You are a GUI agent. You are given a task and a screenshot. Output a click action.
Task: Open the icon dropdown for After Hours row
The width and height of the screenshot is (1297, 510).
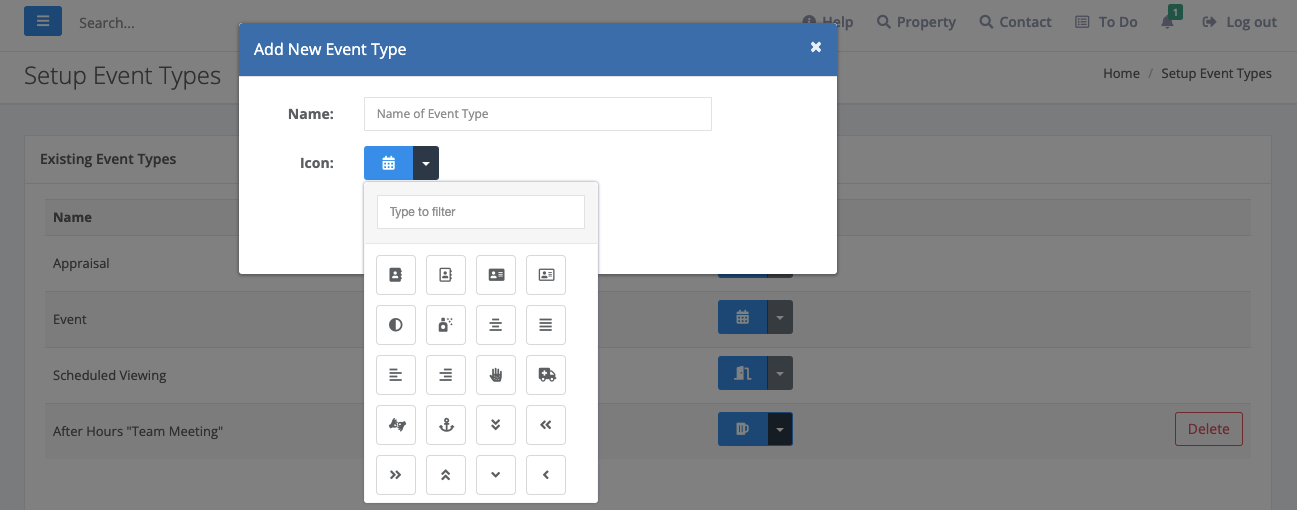780,429
